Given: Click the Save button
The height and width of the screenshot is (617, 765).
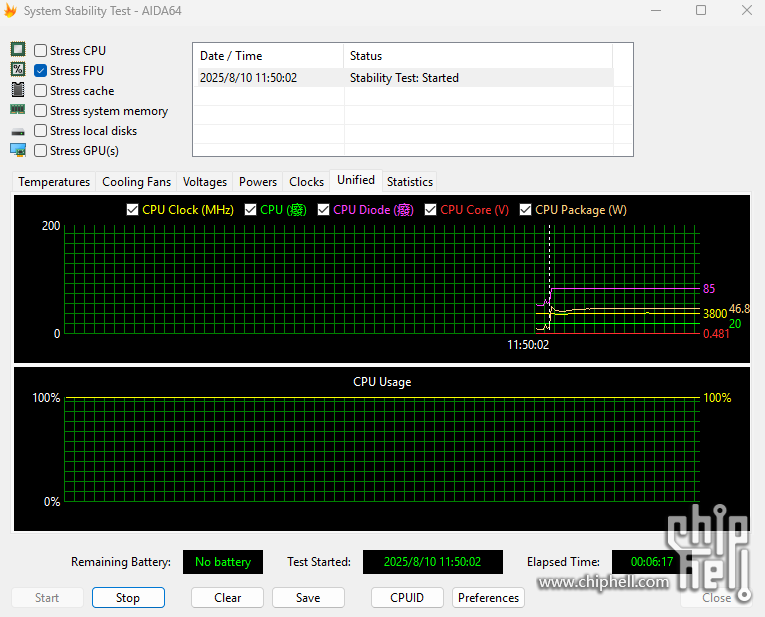Looking at the screenshot, I should click(x=308, y=597).
